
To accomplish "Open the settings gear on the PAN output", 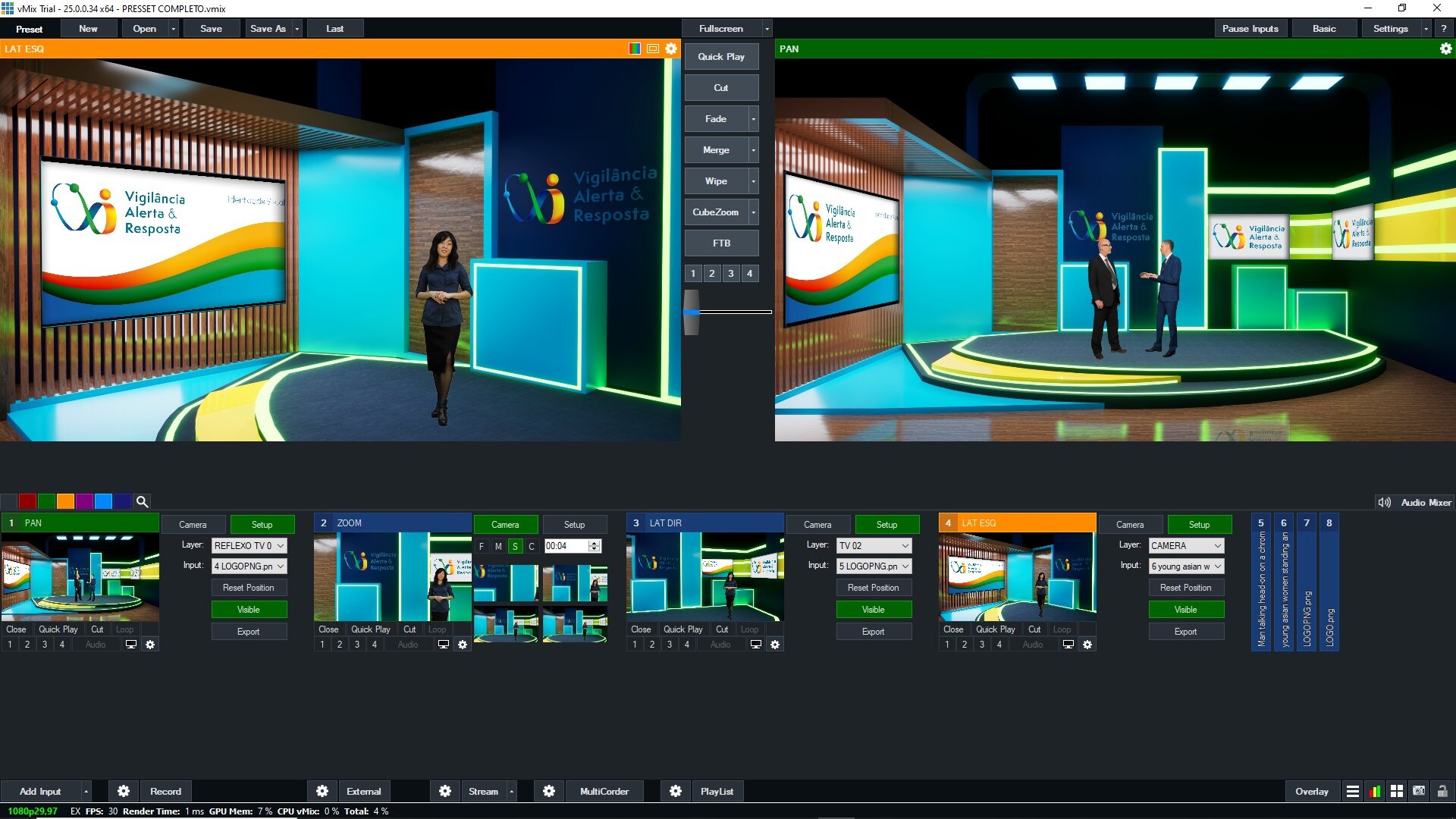I will [1446, 49].
